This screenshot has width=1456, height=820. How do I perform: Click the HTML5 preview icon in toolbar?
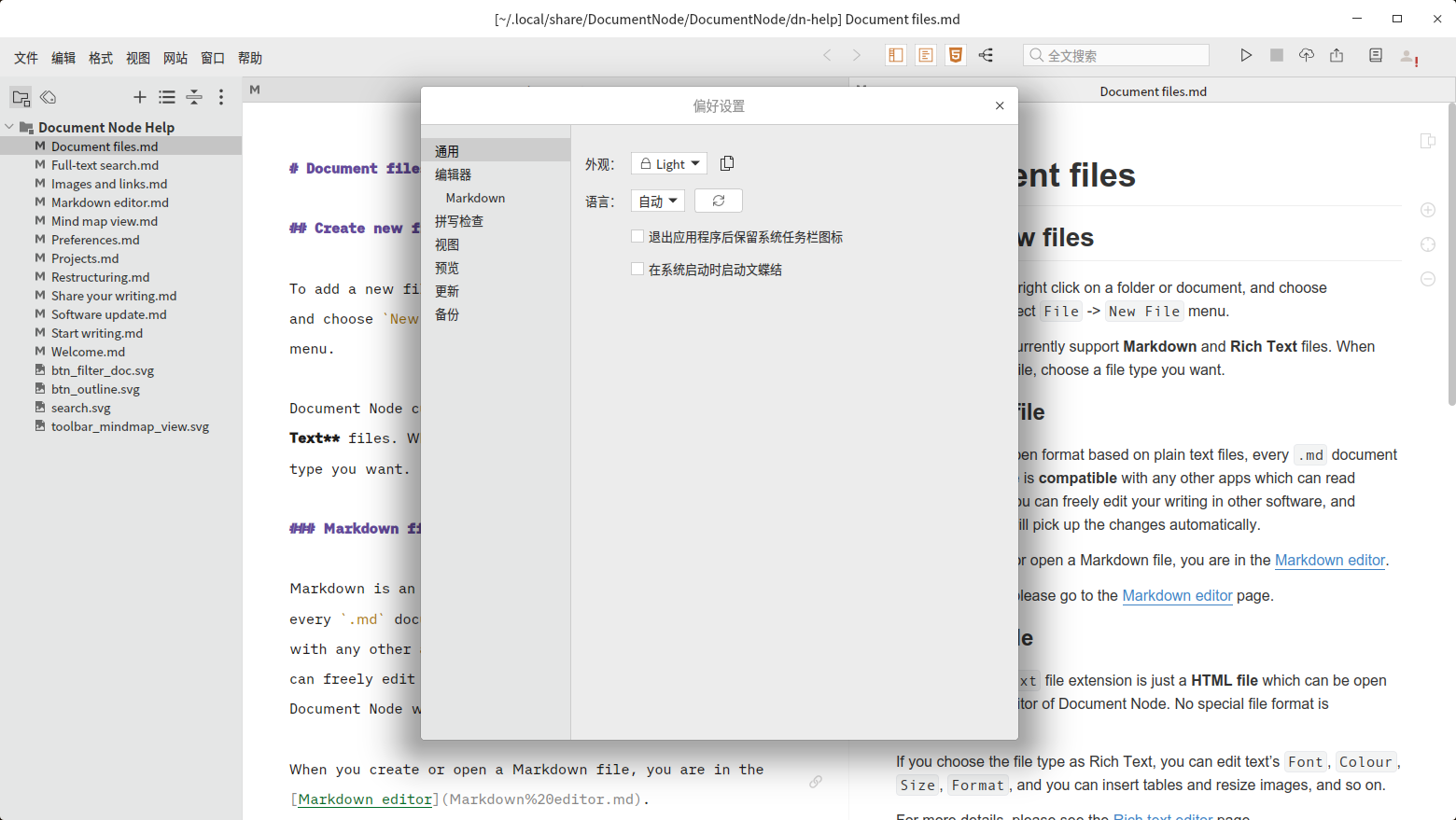tap(955, 56)
